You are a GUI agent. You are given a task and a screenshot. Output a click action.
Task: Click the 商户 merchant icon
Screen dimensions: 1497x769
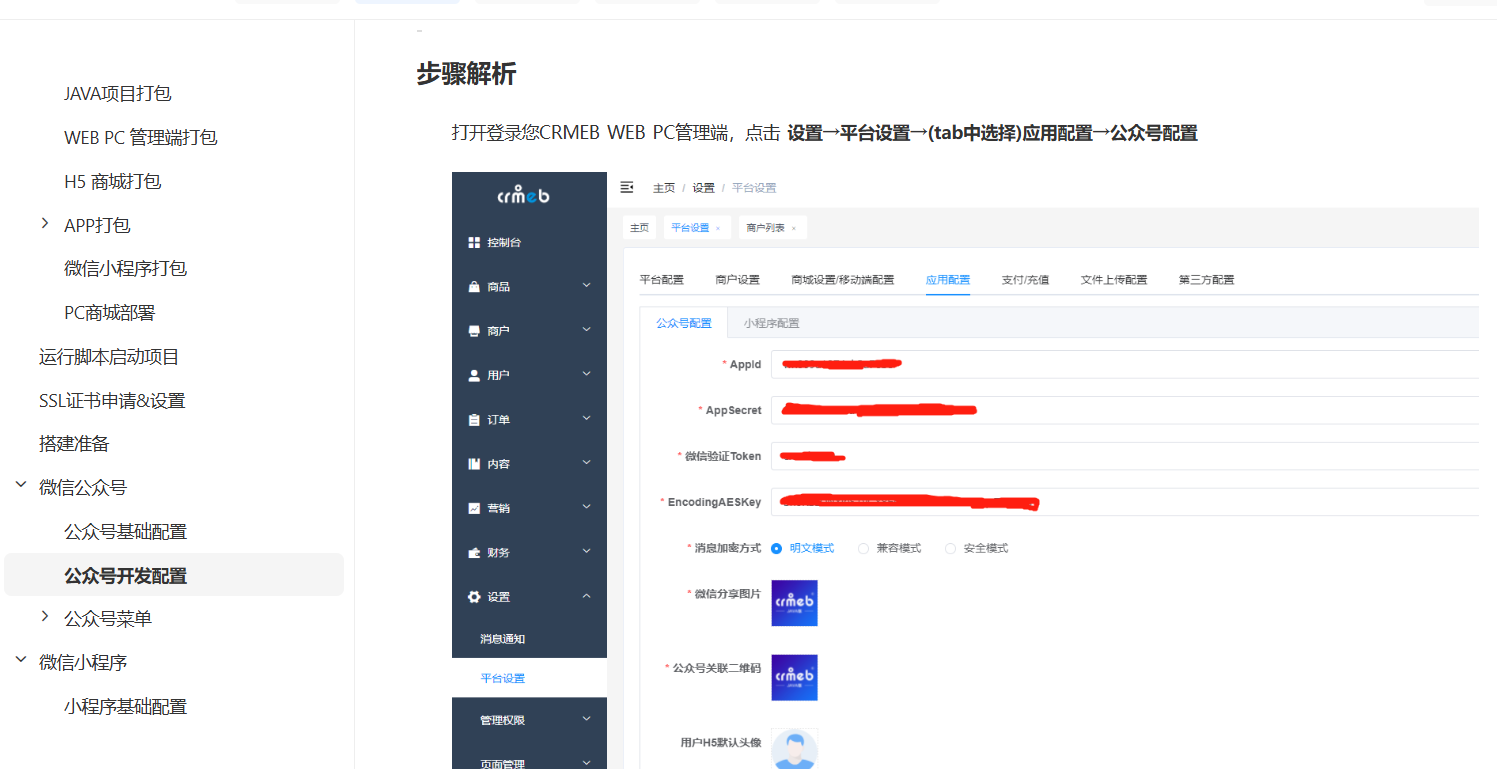474,331
